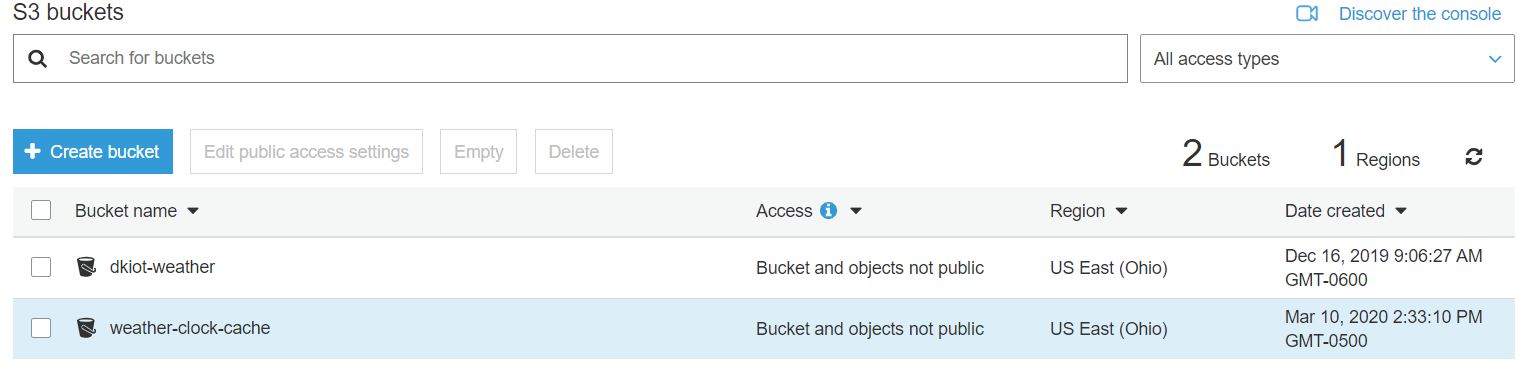Viewport: 1529px width, 365px height.
Task: Sort by Bucket name column arrow
Action: pos(193,212)
